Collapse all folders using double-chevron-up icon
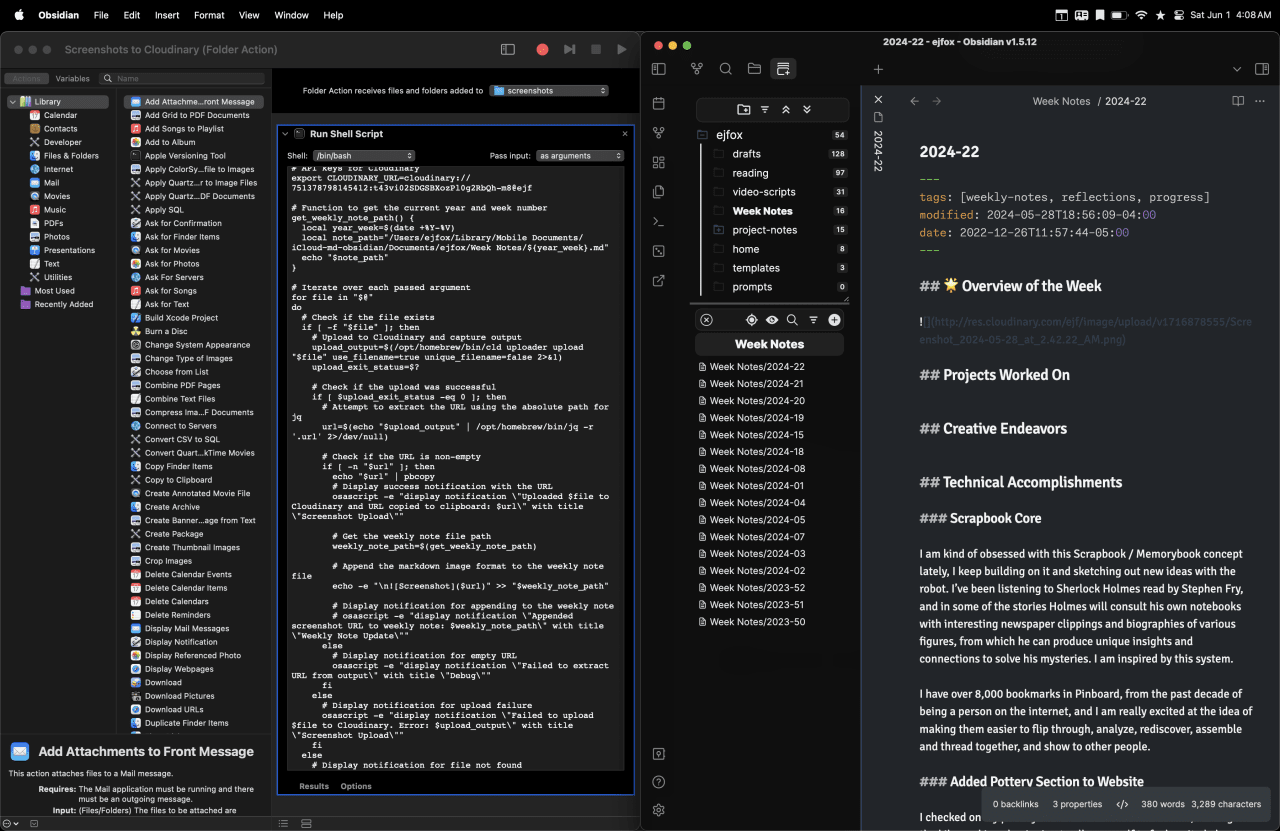 [x=786, y=110]
